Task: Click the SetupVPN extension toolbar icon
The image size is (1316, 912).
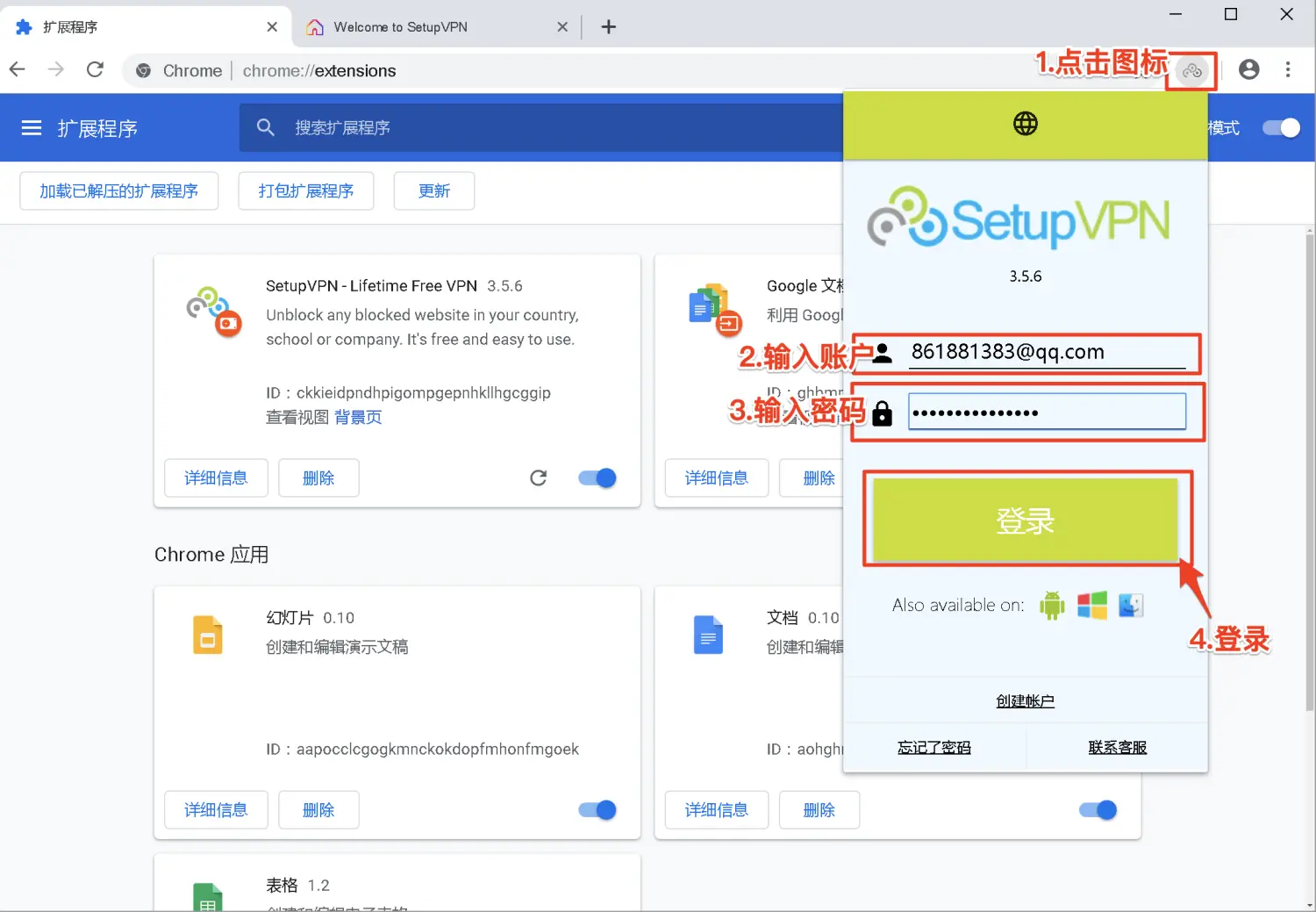Action: pos(1191,71)
